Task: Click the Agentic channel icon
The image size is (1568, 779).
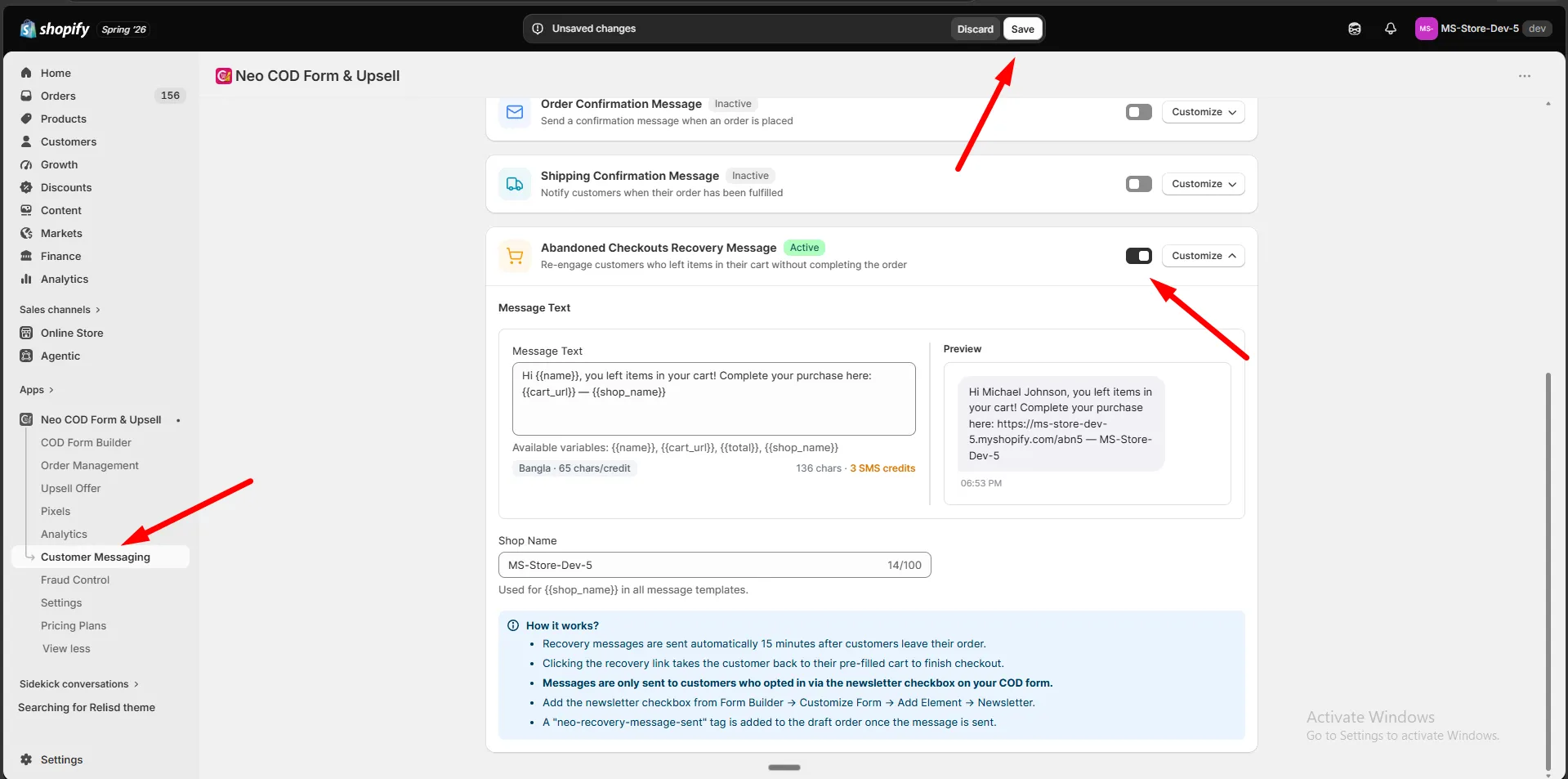Action: point(26,356)
